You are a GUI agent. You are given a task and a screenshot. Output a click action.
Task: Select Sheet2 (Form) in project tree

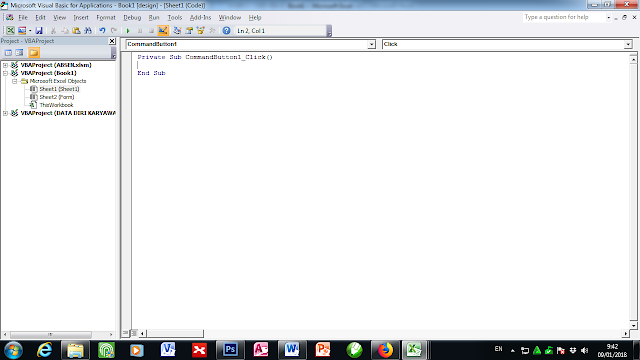57,97
